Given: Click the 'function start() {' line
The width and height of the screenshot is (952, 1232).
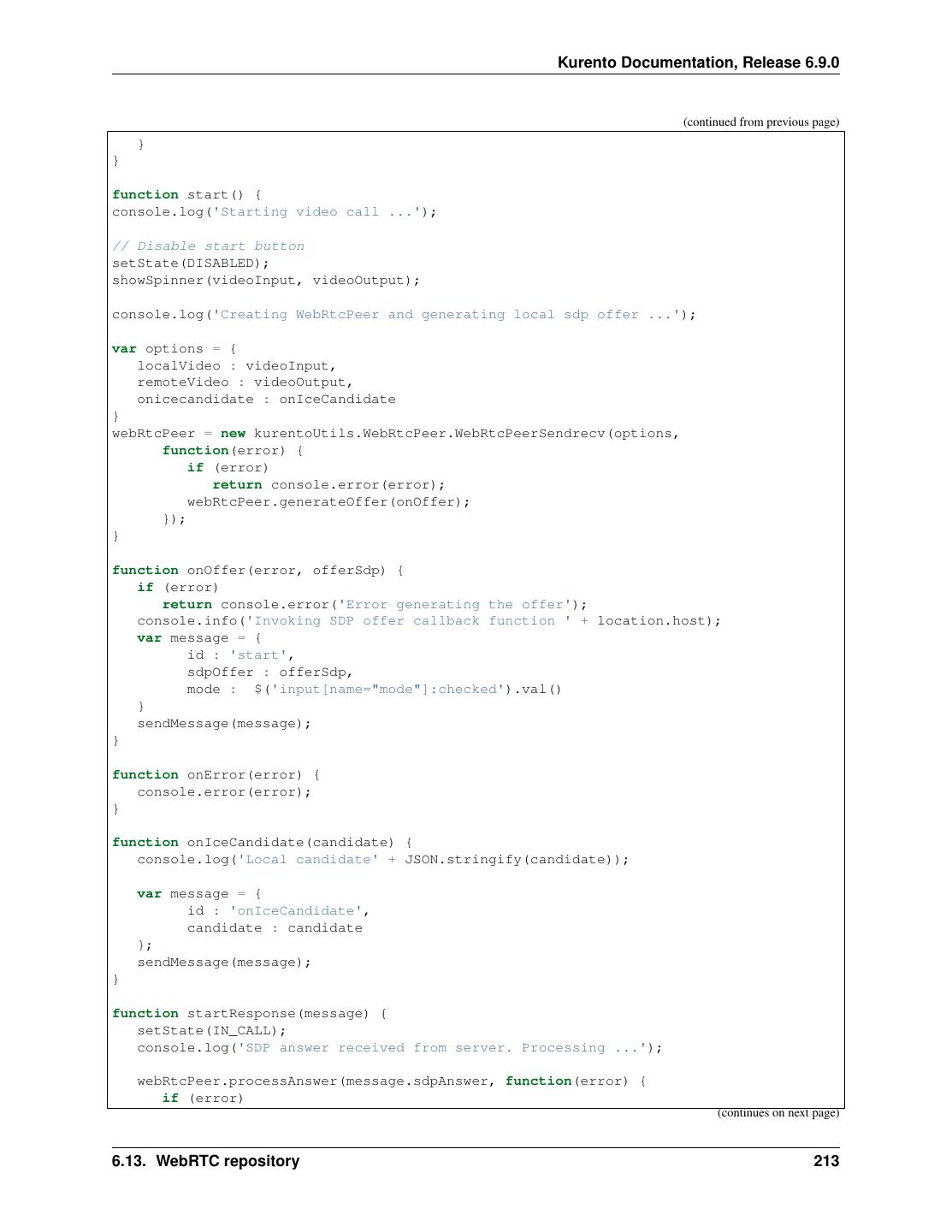Looking at the screenshot, I should [x=187, y=194].
